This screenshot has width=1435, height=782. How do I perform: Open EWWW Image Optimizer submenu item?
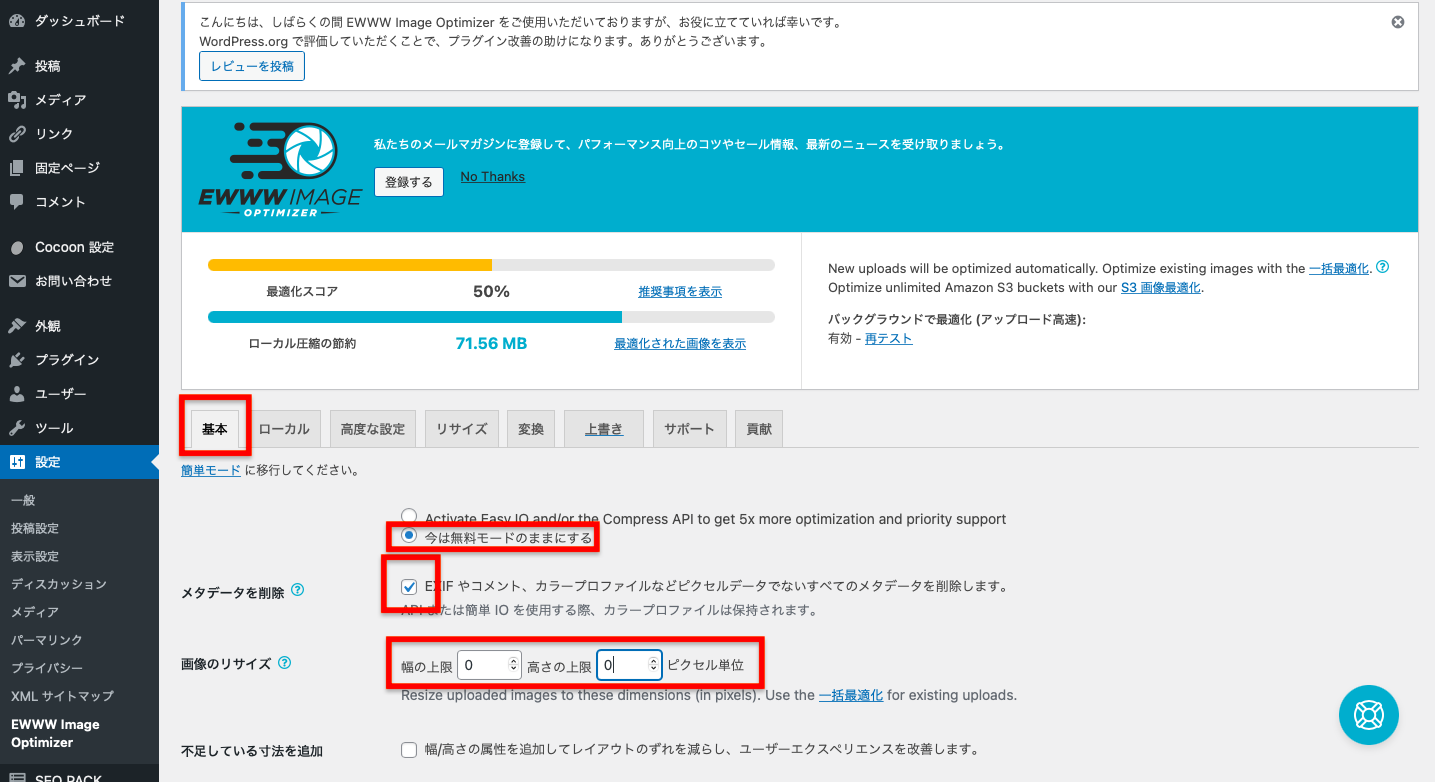55,733
